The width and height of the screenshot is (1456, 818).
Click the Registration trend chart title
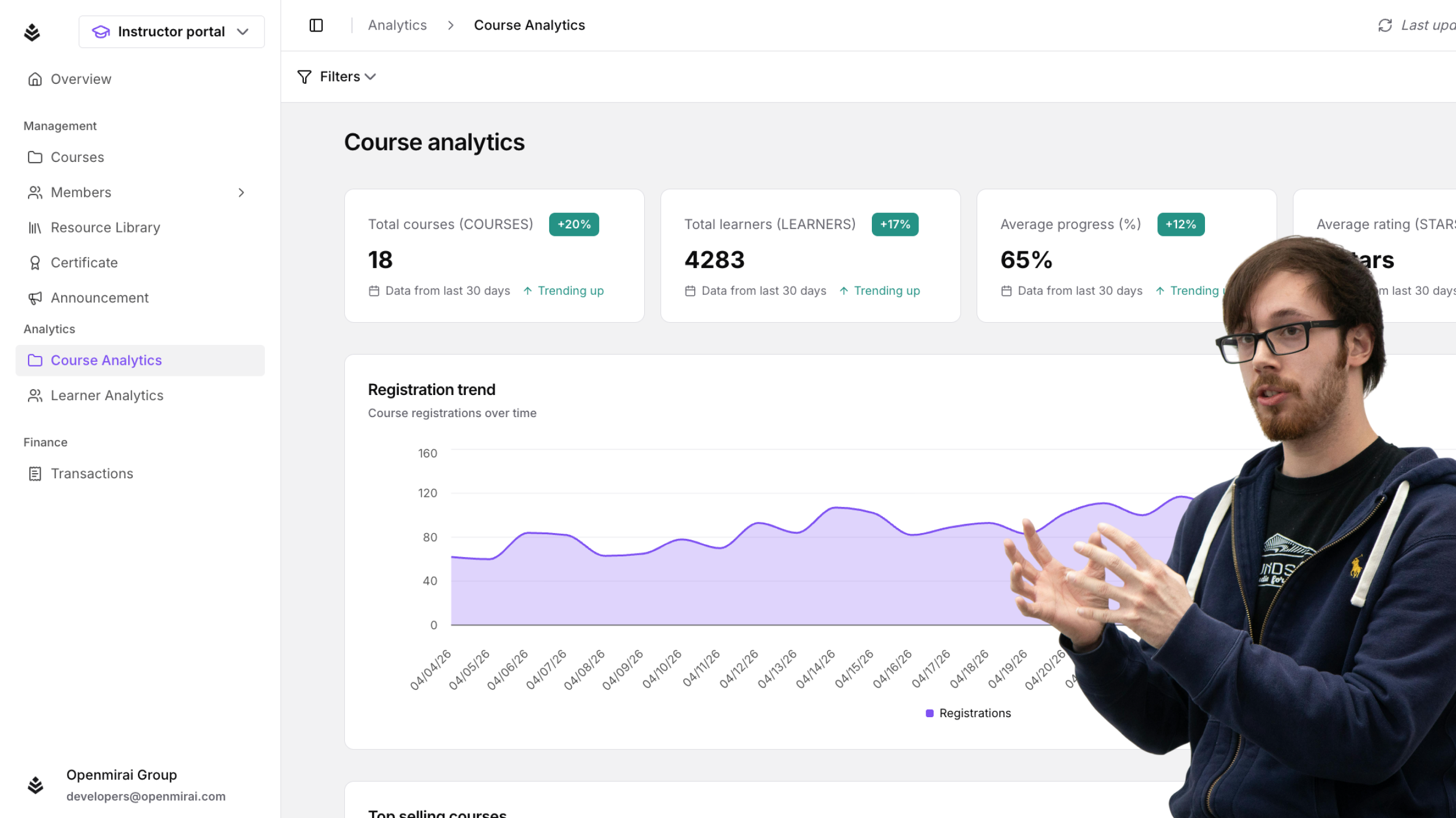pyautogui.click(x=432, y=389)
